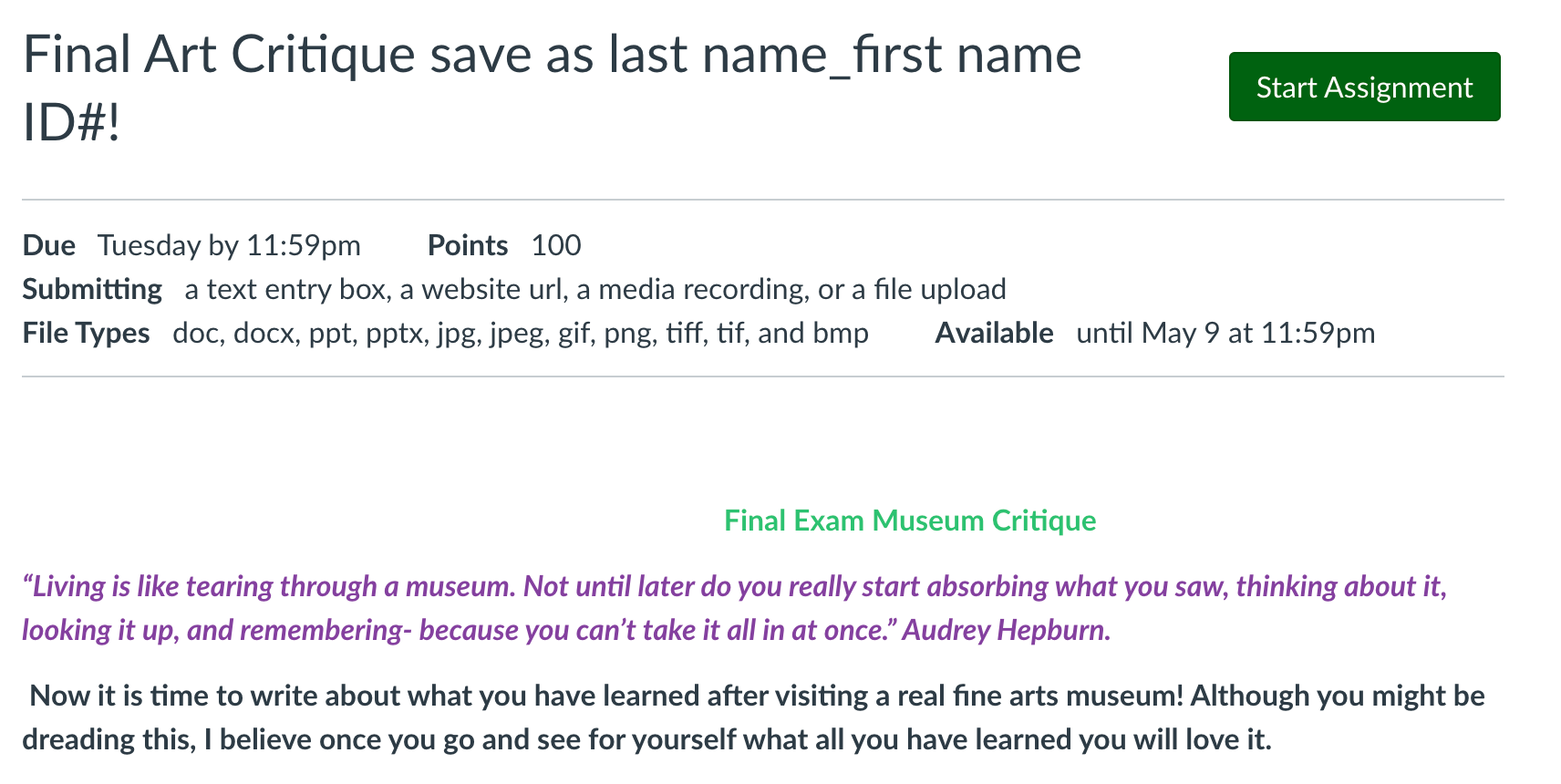Click the submission types text line
Screen dimensions: 1561x784
(595, 289)
